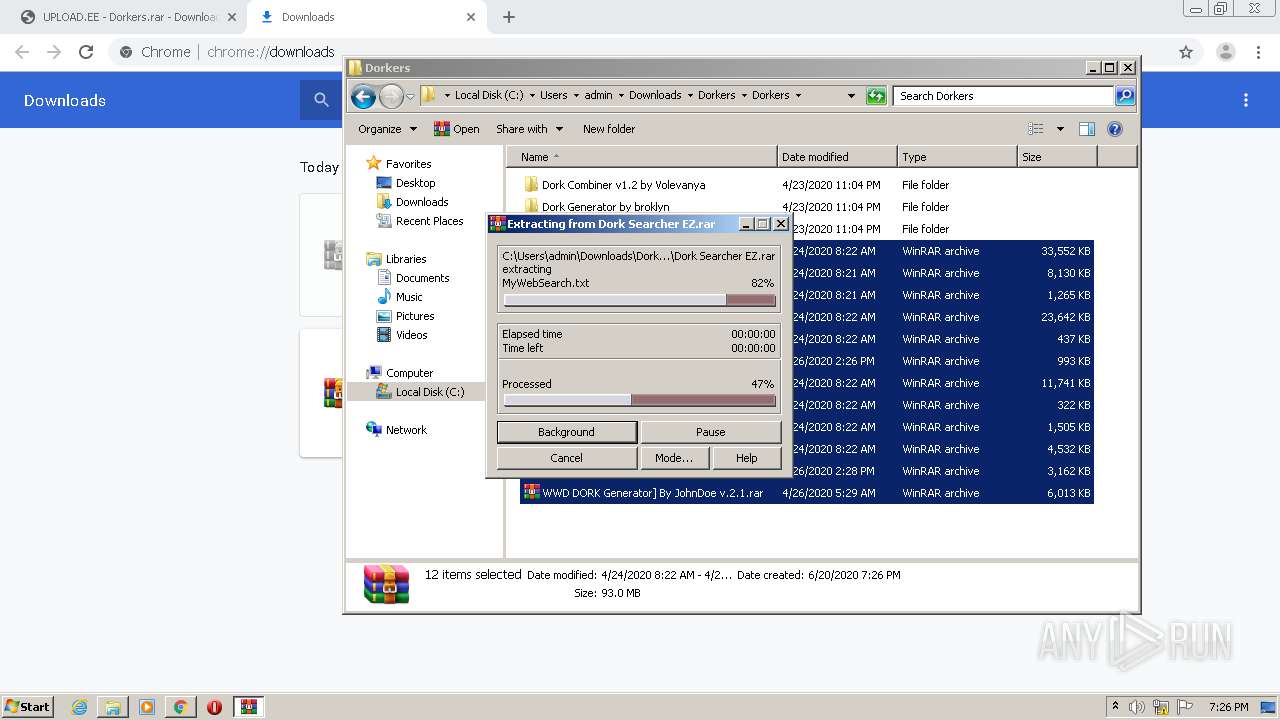Change view using the views icon
Viewport: 1280px width, 720px height.
click(1036, 129)
